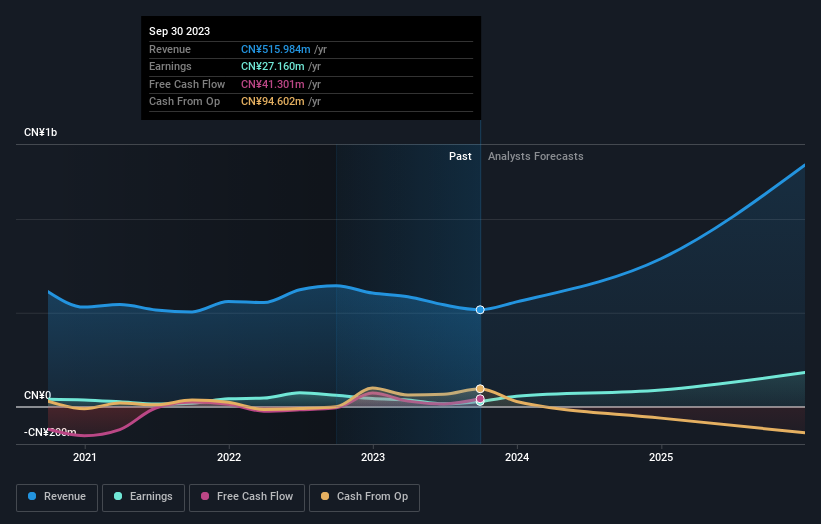Click the Past label on chart
The image size is (821, 524).
460,157
